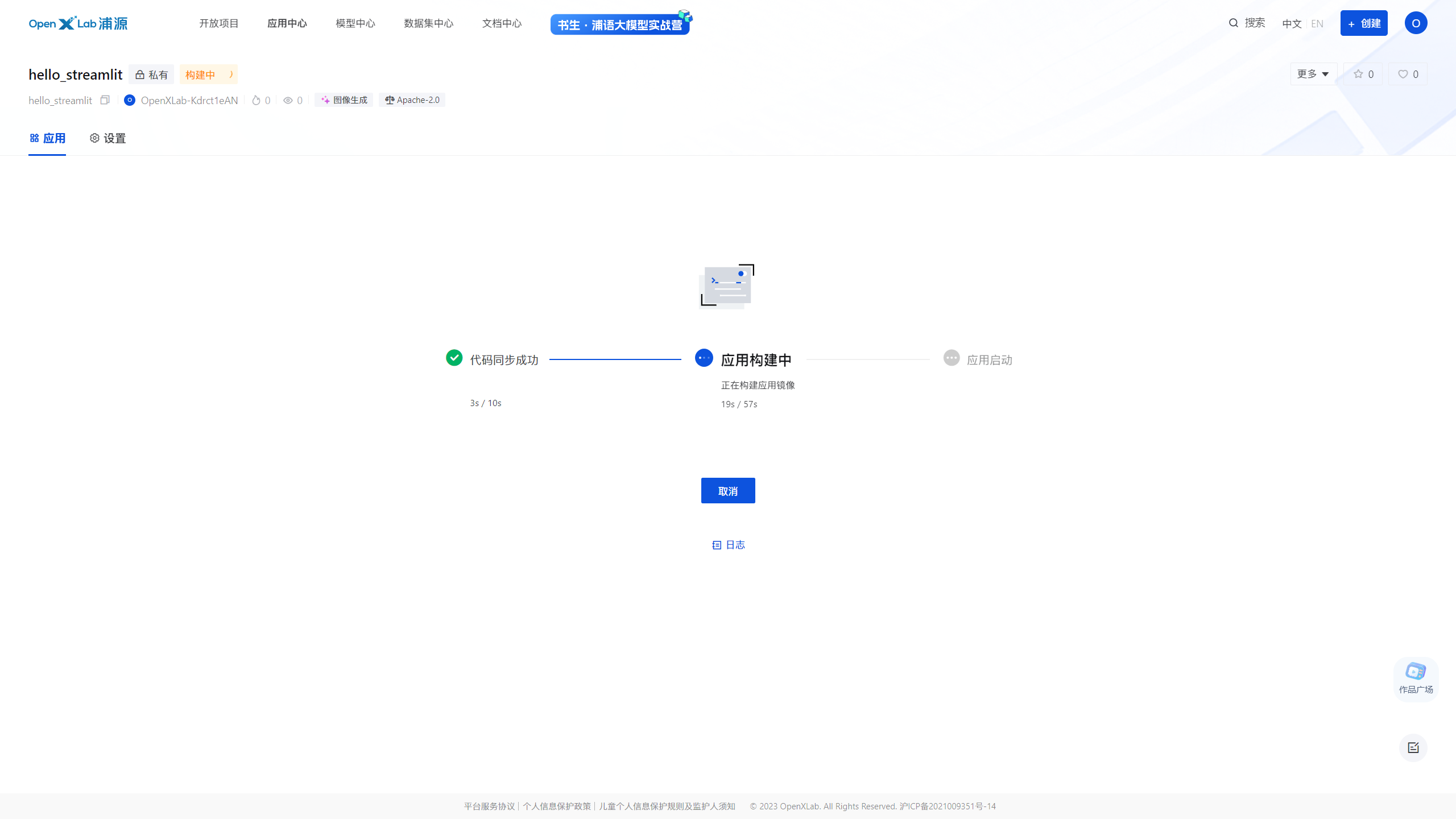Expand the 更多 dropdown
Screen dimensions: 1456x819
[x=1313, y=74]
